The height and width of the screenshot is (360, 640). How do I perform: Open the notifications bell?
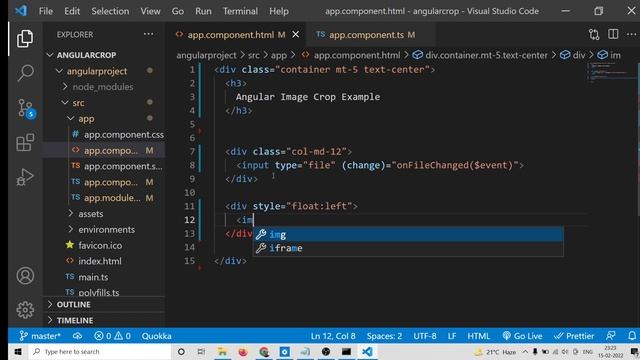pyautogui.click(x=631, y=336)
